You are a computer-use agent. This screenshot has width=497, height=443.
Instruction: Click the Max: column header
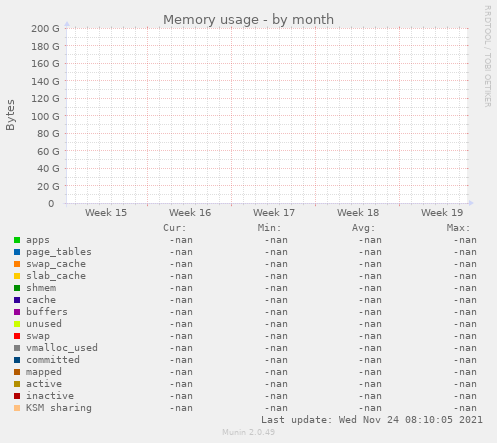(458, 228)
